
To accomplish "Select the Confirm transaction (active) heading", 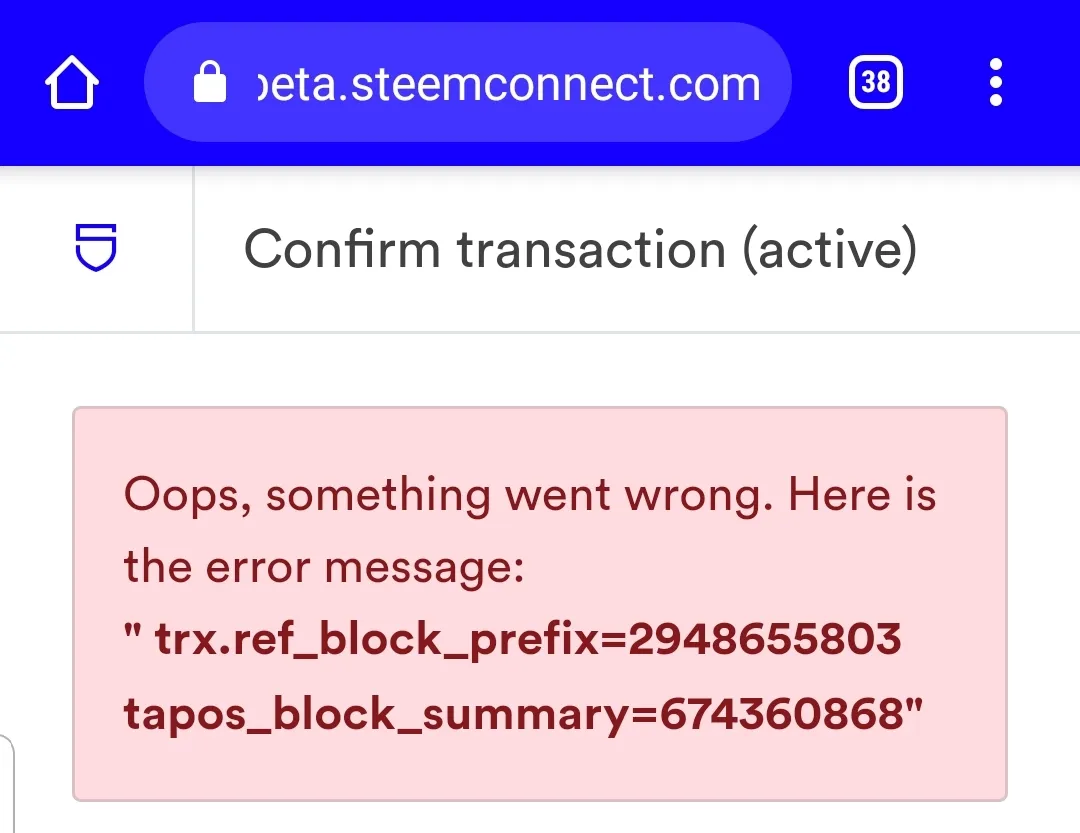I will 581,249.
